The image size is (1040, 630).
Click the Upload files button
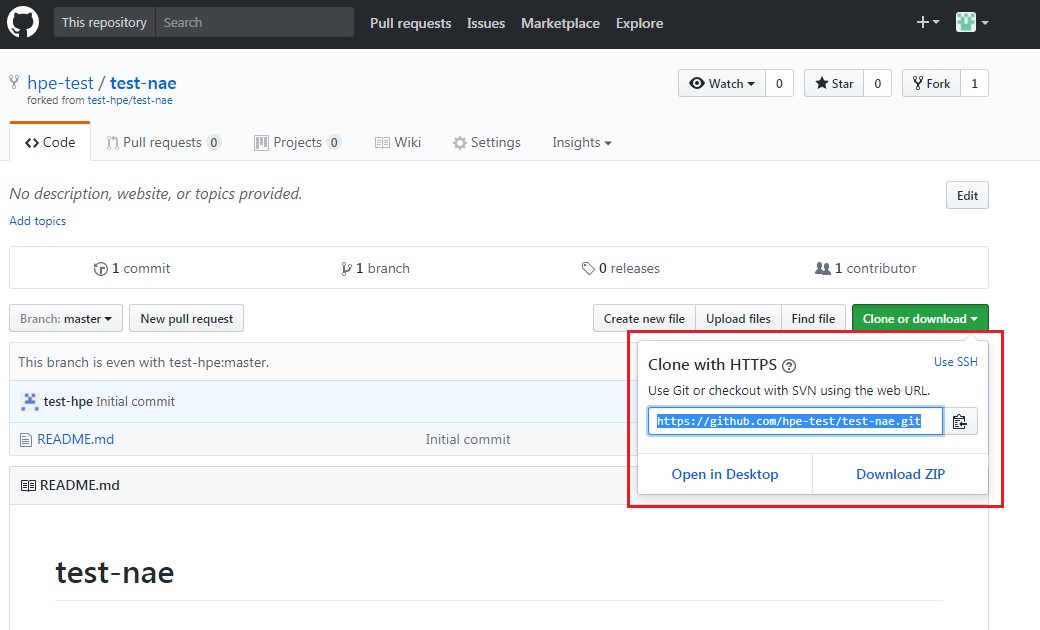(738, 319)
